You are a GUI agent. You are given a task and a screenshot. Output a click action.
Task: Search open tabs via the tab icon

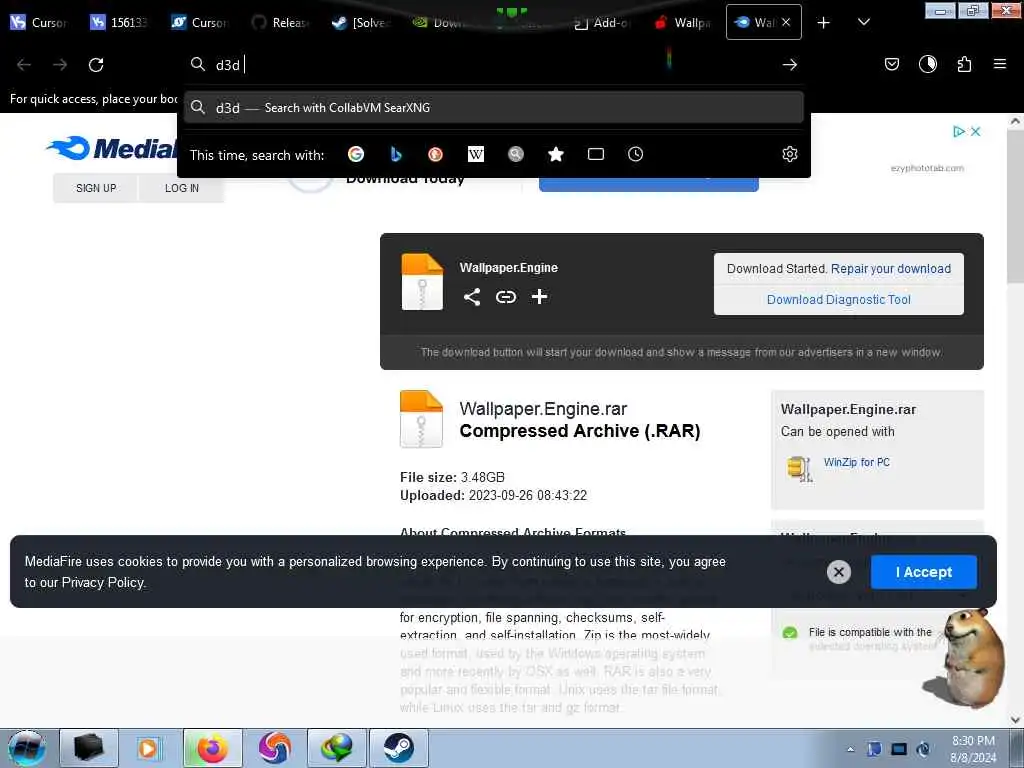(x=596, y=154)
